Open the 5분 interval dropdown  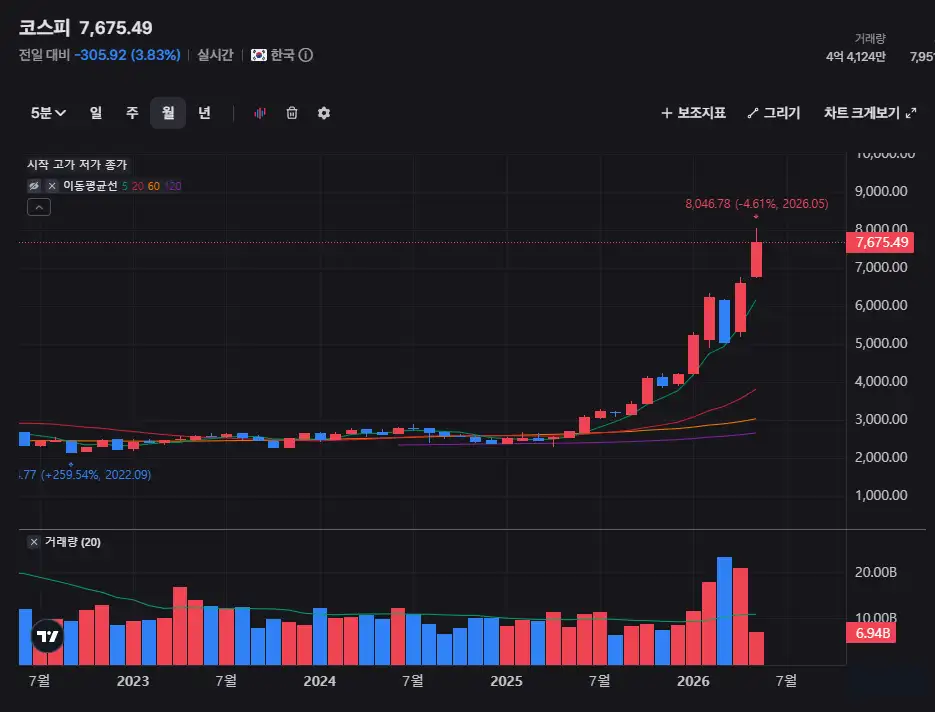coord(48,113)
